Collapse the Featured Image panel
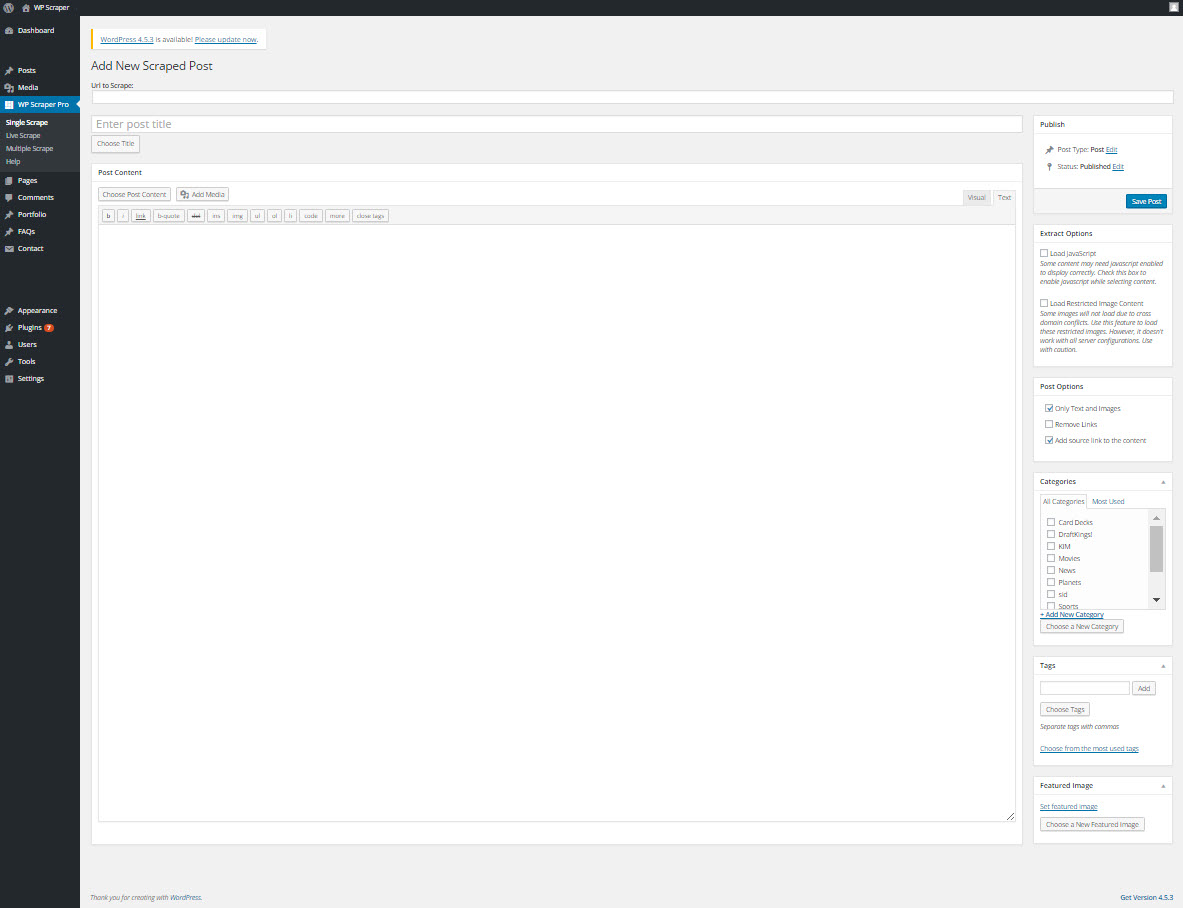This screenshot has height=908, width=1183. [1163, 786]
